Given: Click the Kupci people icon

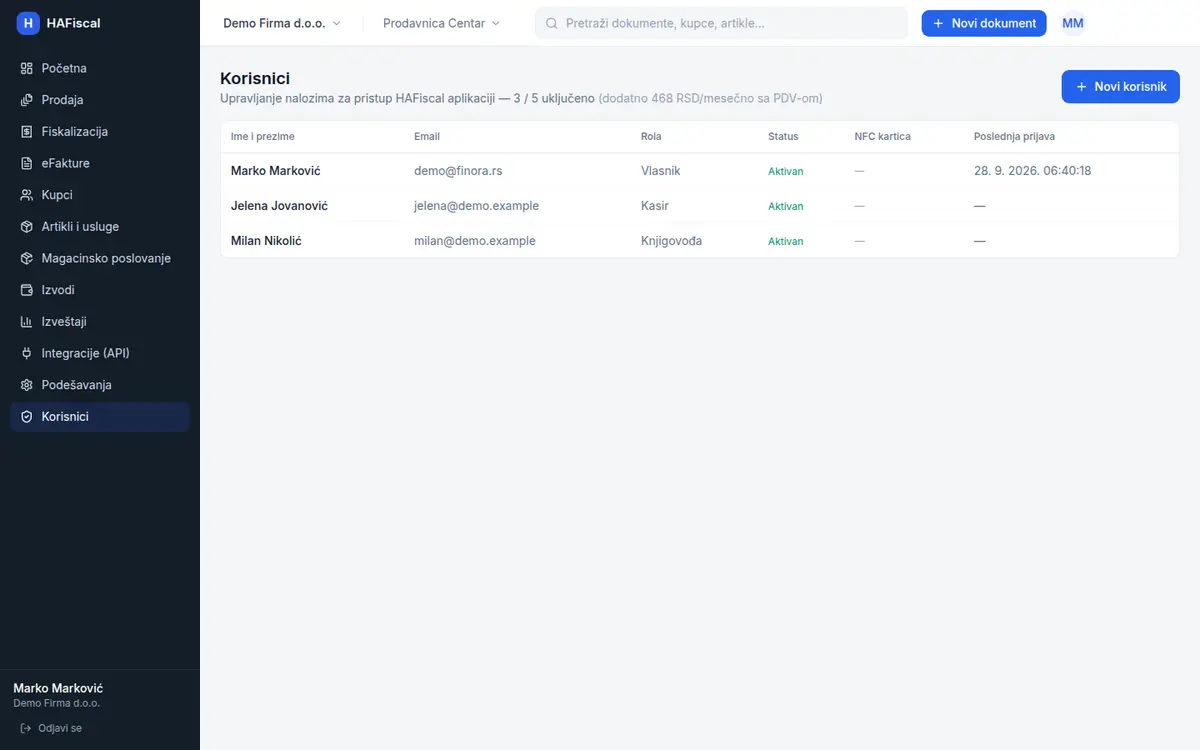Looking at the screenshot, I should point(27,195).
